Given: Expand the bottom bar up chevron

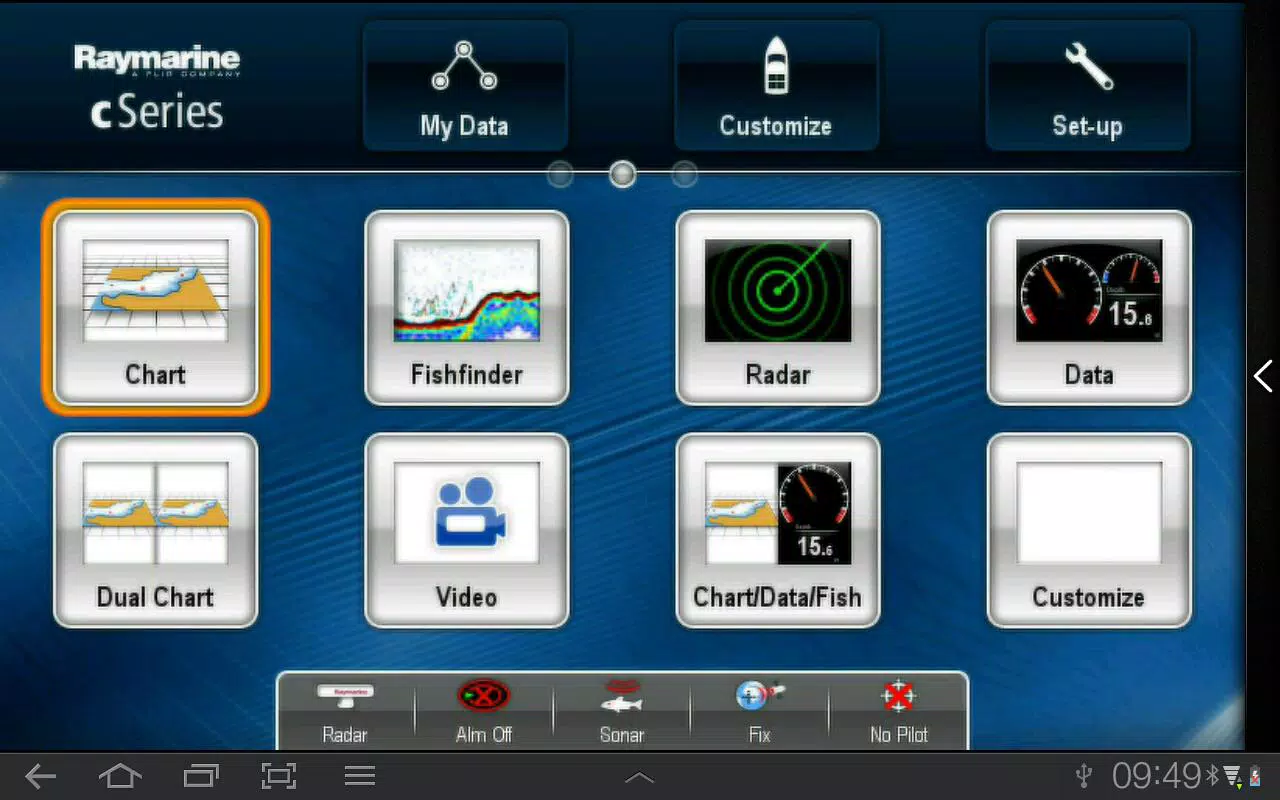Looking at the screenshot, I should pyautogui.click(x=639, y=777).
